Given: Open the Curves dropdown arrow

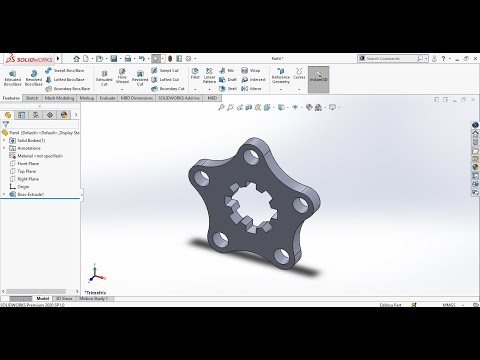Looking at the screenshot, I should click(x=299, y=89).
